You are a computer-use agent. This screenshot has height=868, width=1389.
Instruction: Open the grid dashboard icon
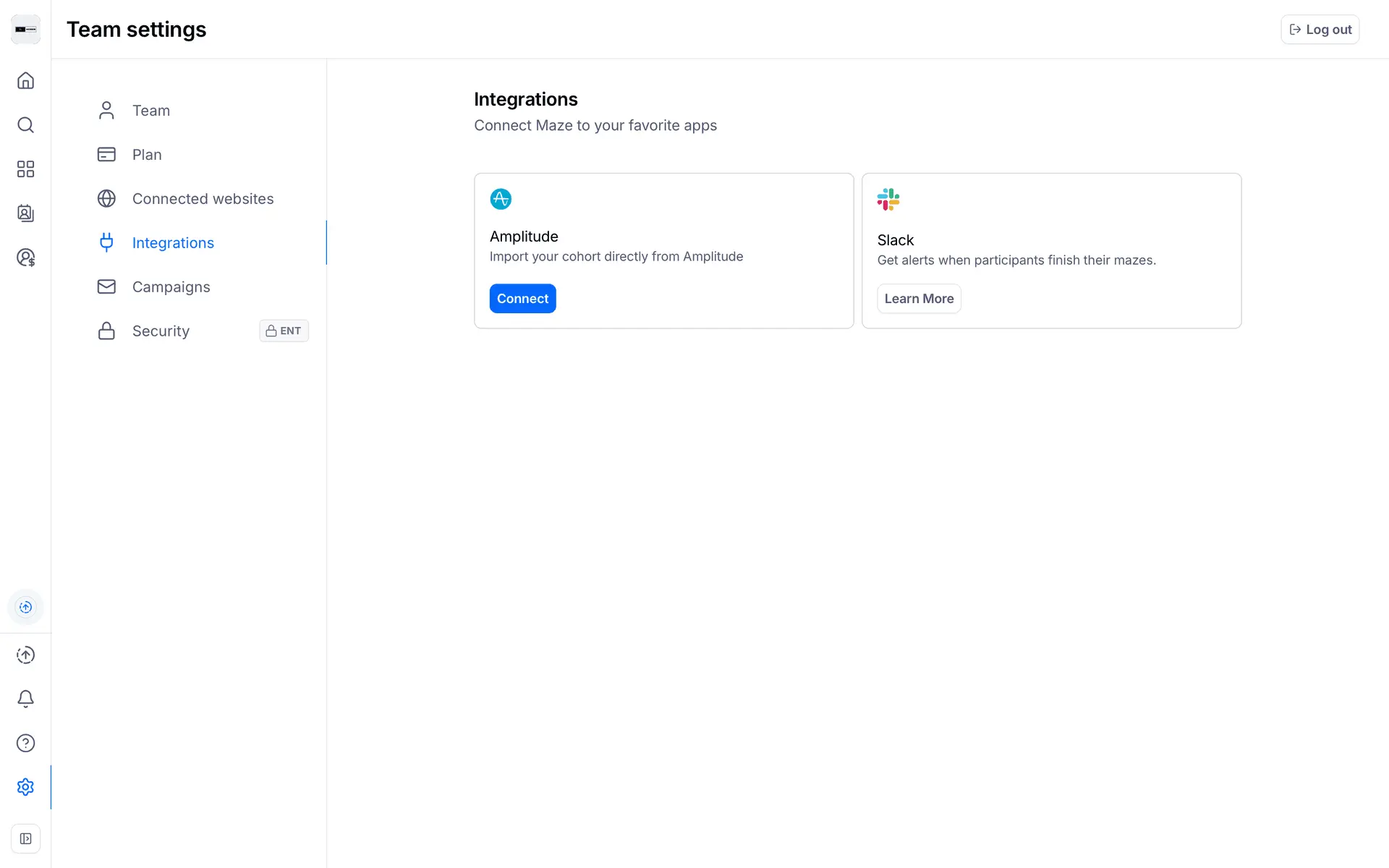point(25,169)
